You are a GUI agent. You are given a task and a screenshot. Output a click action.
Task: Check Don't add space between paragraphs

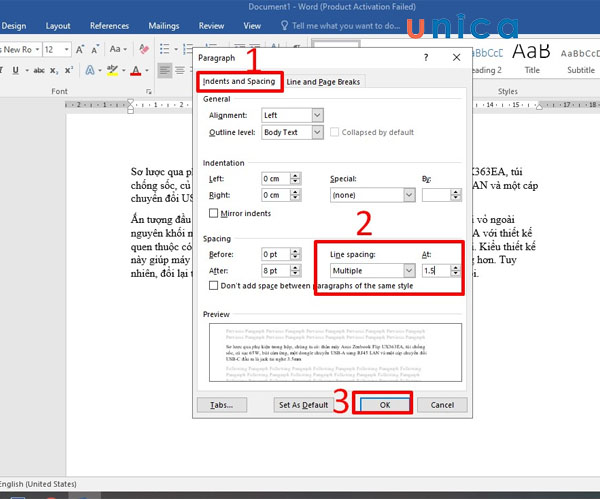pos(214,285)
